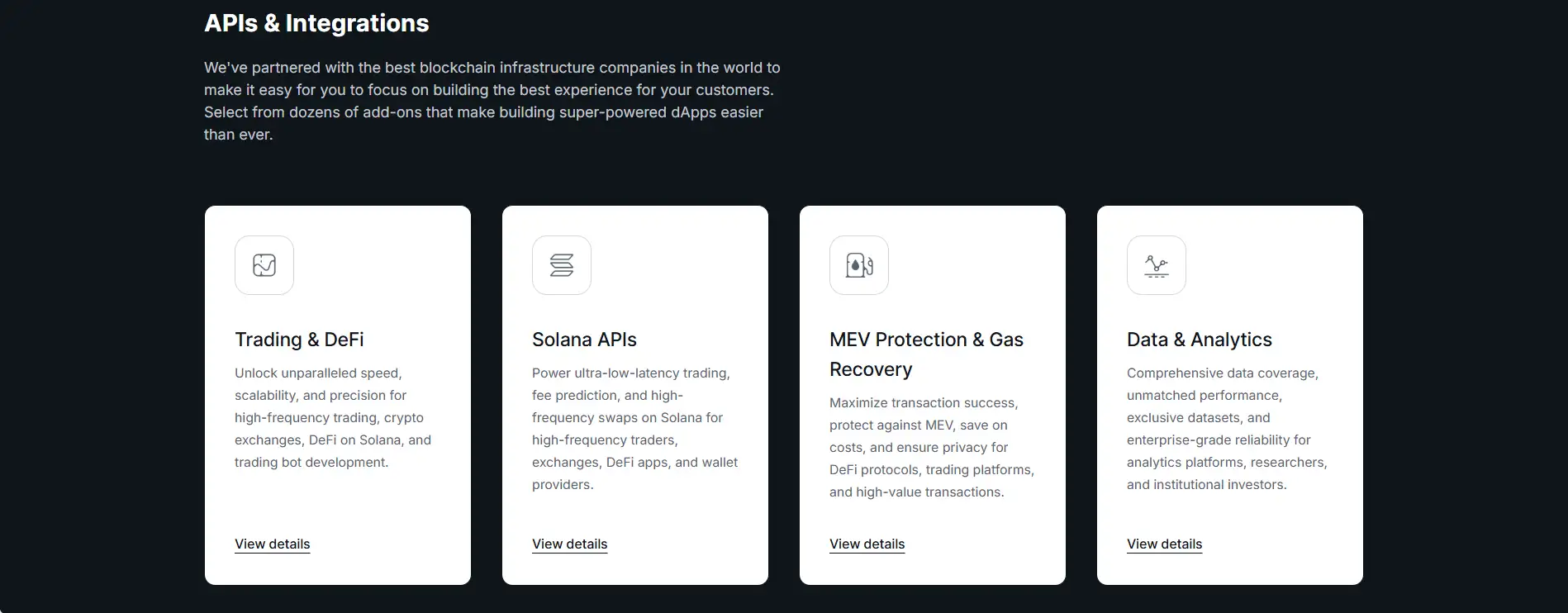Click the intro paragraph about blockchain partners

click(x=492, y=101)
